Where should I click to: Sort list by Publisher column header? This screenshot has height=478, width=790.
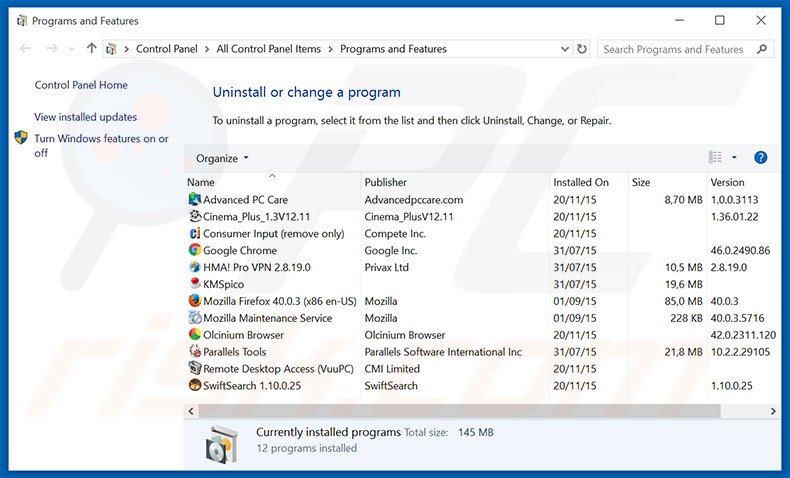click(x=385, y=182)
